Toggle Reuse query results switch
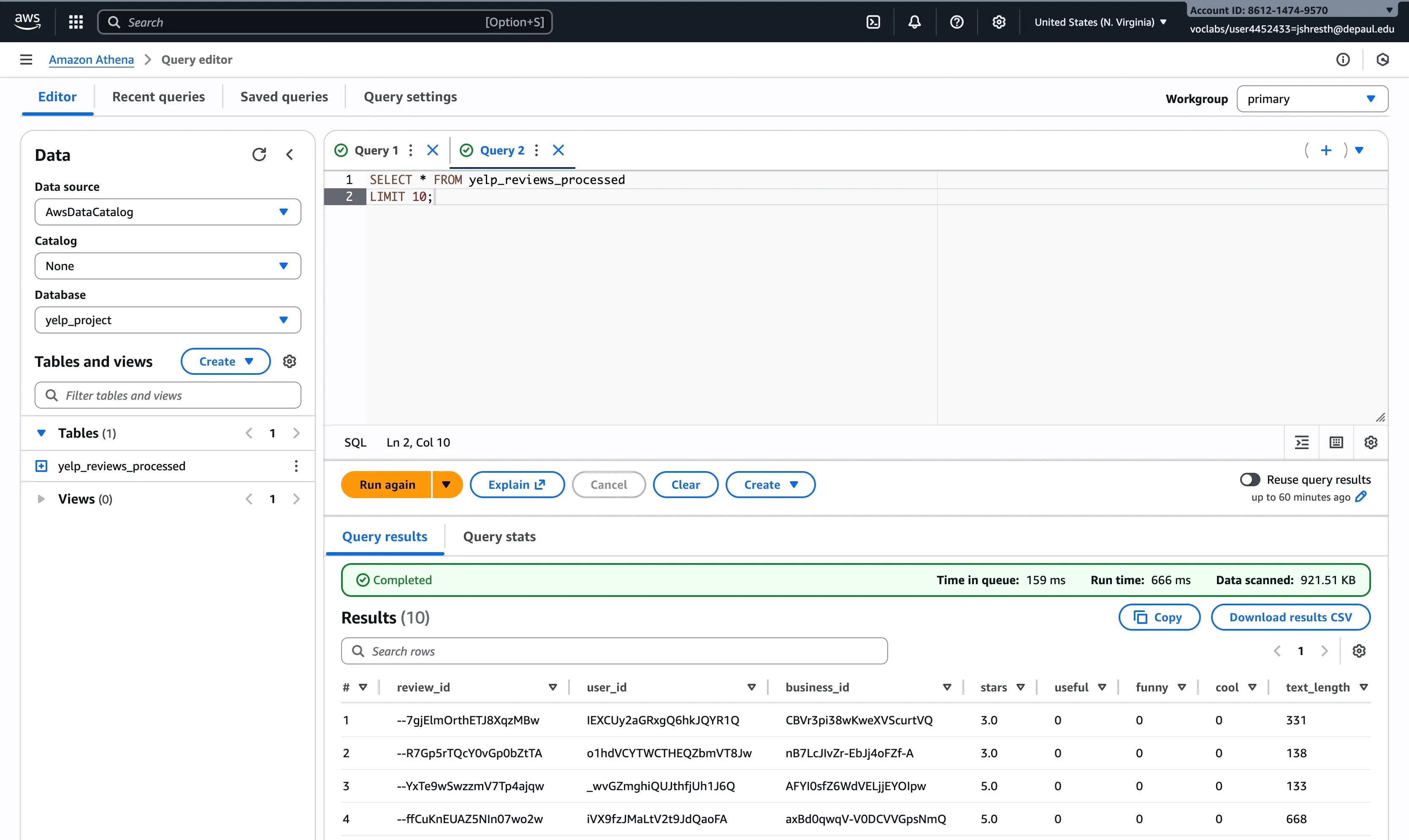The image size is (1409, 840). [x=1250, y=480]
